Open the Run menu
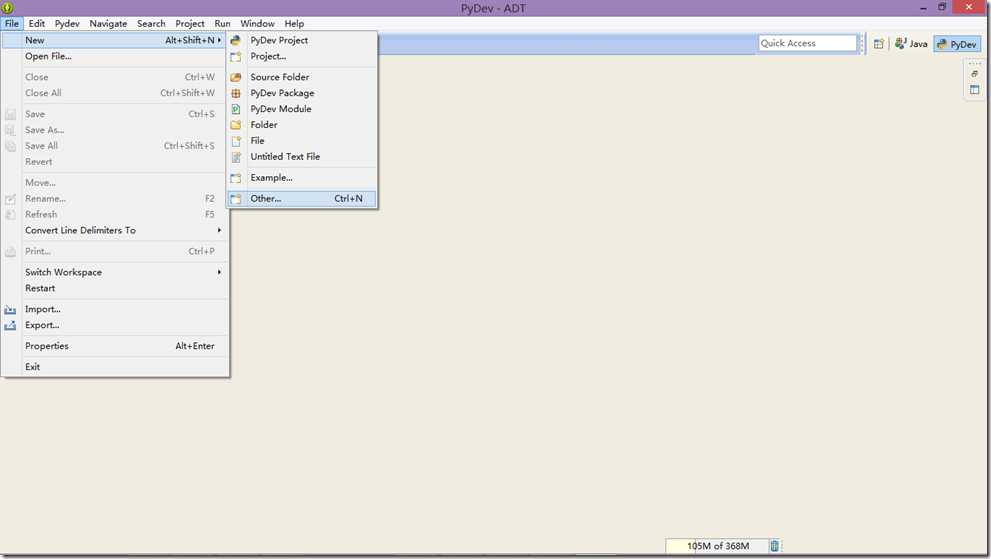The height and width of the screenshot is (559, 991). coord(222,23)
